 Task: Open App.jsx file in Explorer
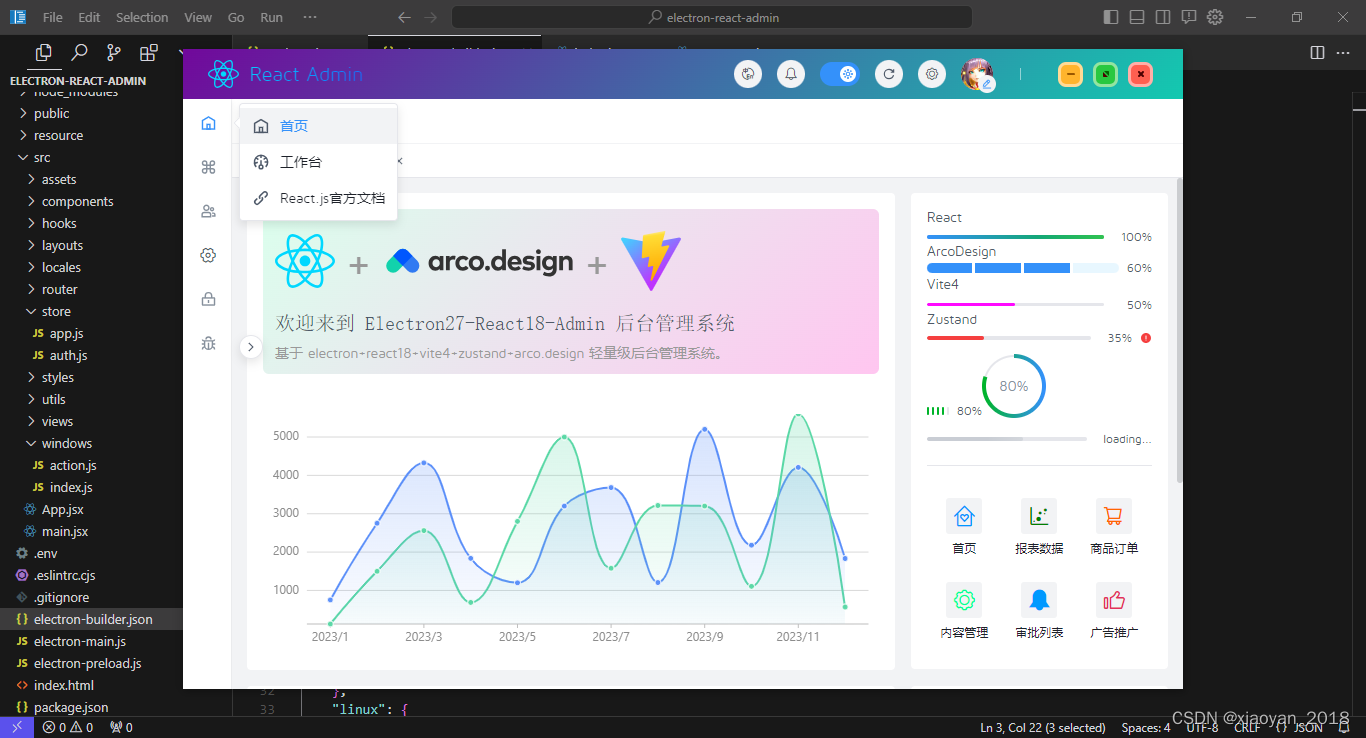click(91, 509)
